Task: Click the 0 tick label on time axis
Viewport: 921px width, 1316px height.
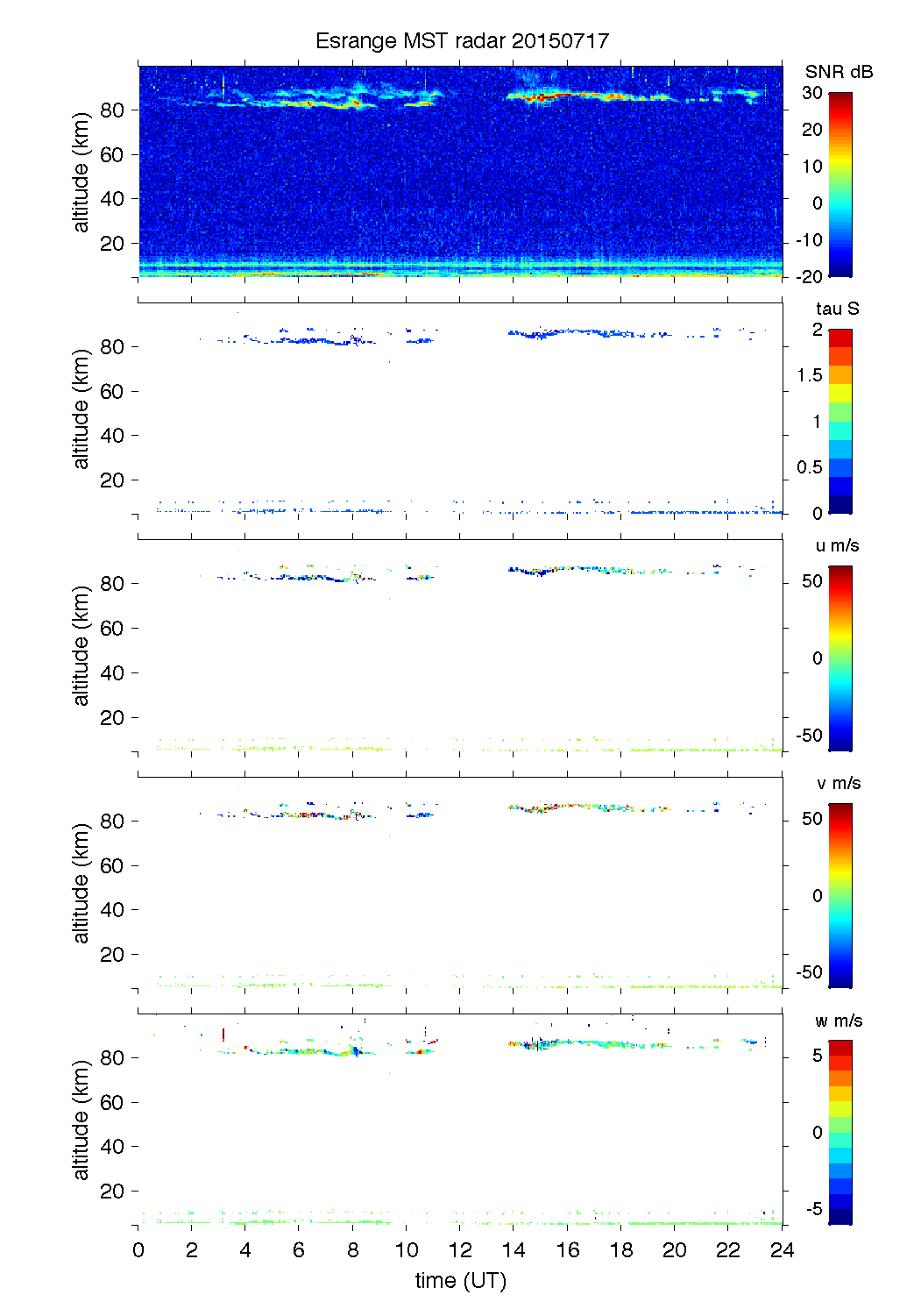Action: (138, 1250)
